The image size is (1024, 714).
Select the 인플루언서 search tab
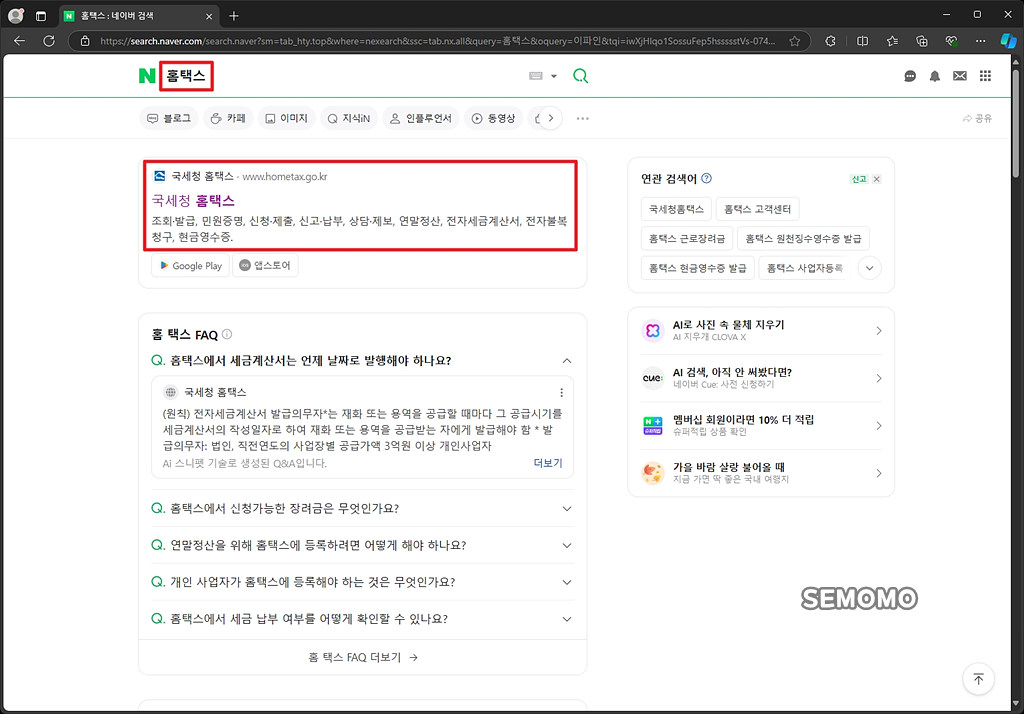tap(421, 118)
